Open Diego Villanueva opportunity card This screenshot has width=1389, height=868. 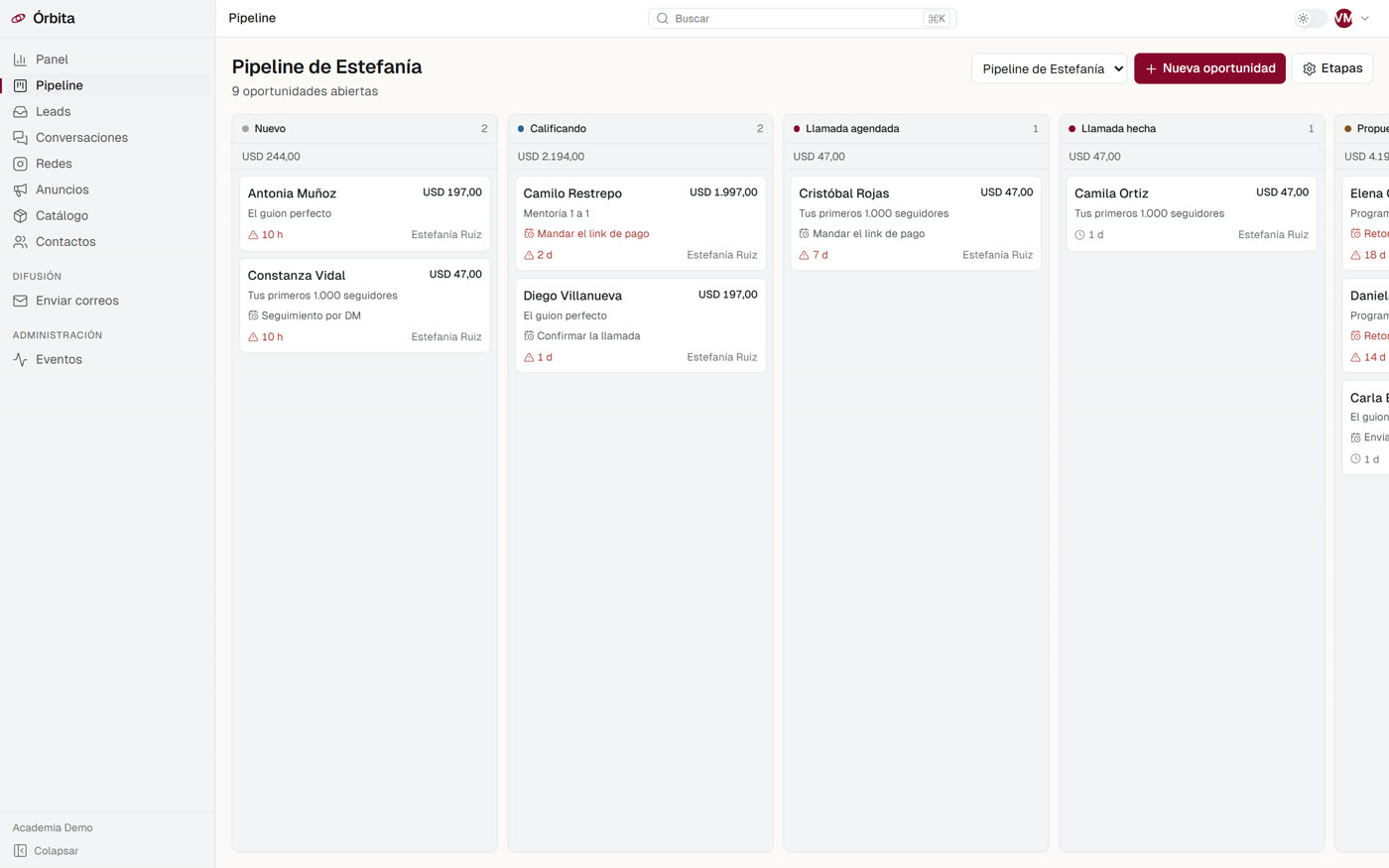point(641,325)
